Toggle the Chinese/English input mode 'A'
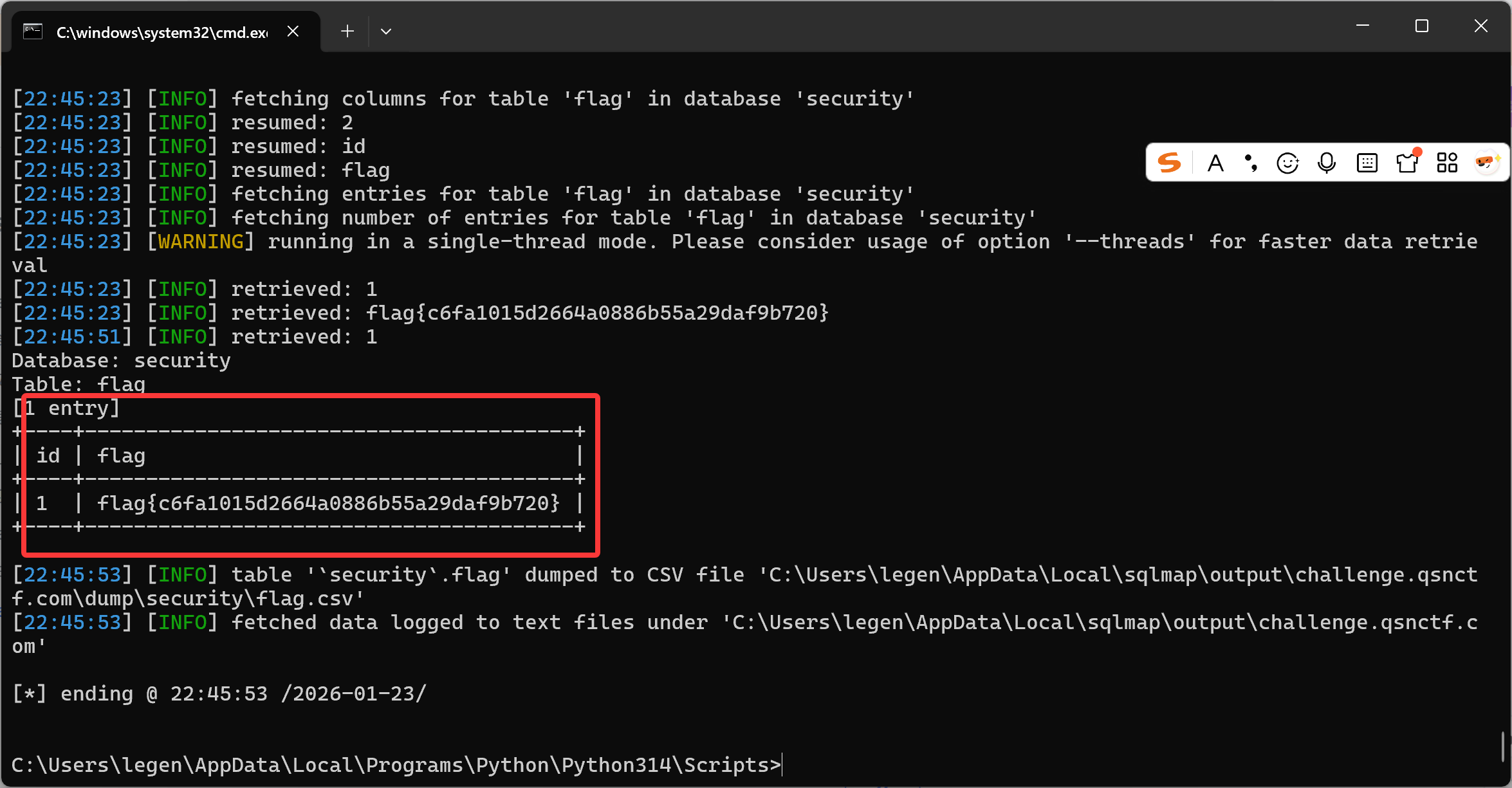This screenshot has width=1512, height=788. [1215, 163]
